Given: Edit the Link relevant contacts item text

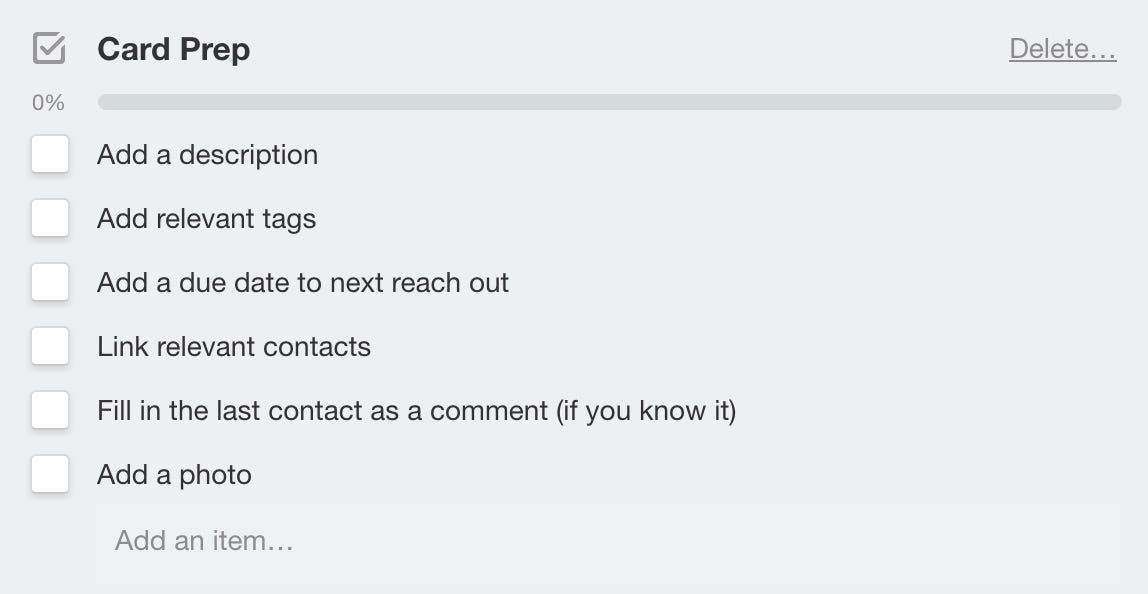Looking at the screenshot, I should (x=234, y=346).
